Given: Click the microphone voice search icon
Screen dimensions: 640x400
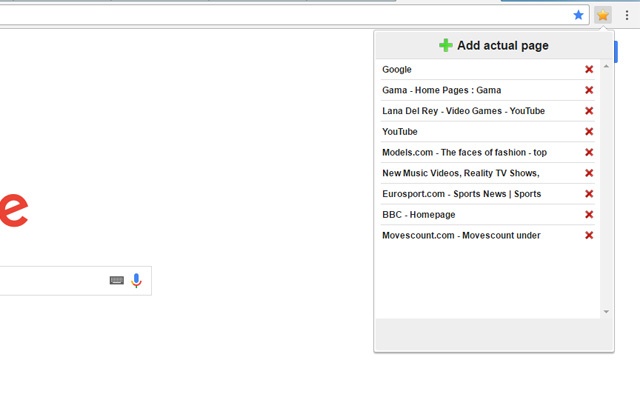Looking at the screenshot, I should coord(136,280).
